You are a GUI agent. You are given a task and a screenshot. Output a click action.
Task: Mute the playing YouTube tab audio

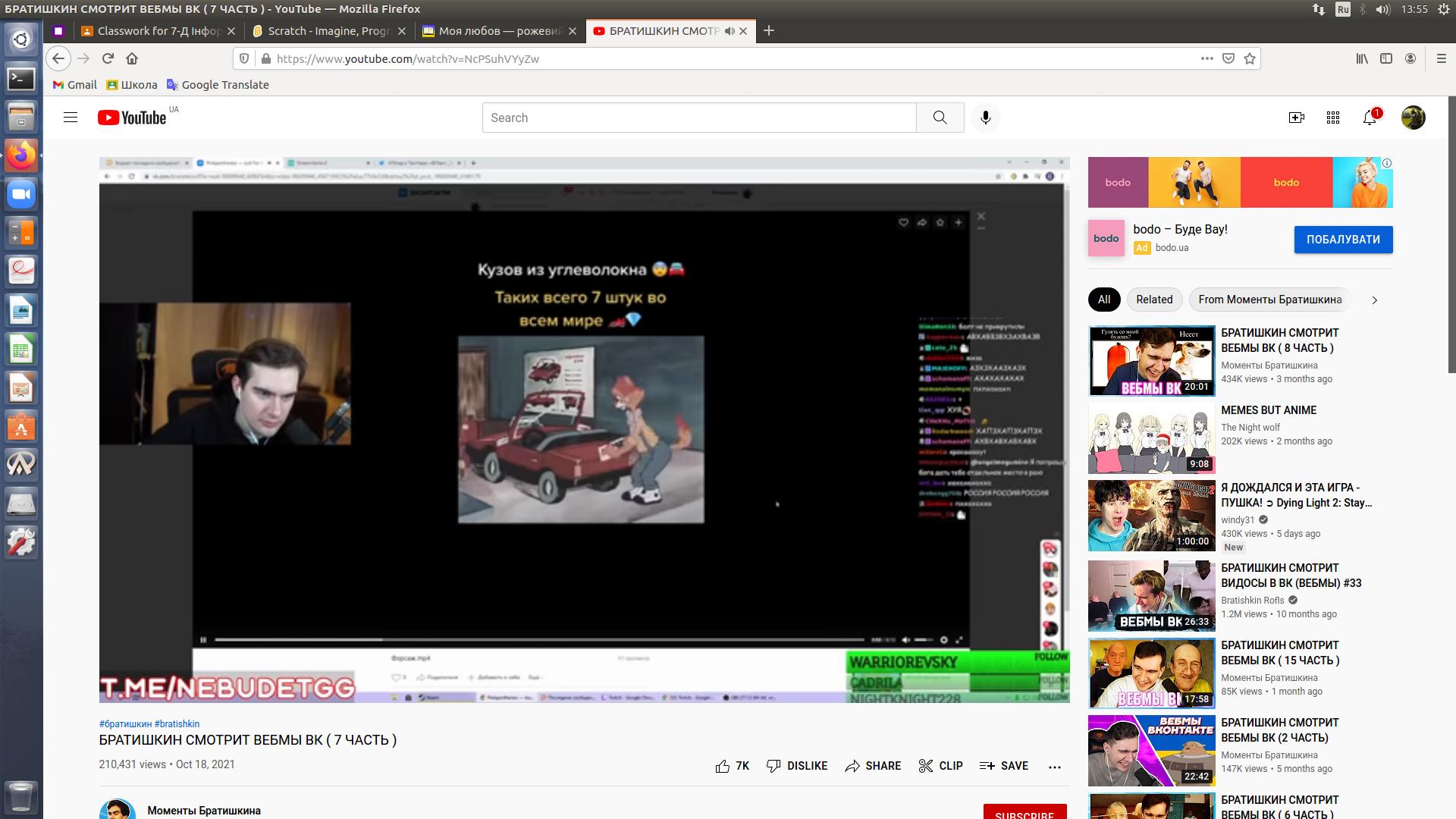coord(729,31)
